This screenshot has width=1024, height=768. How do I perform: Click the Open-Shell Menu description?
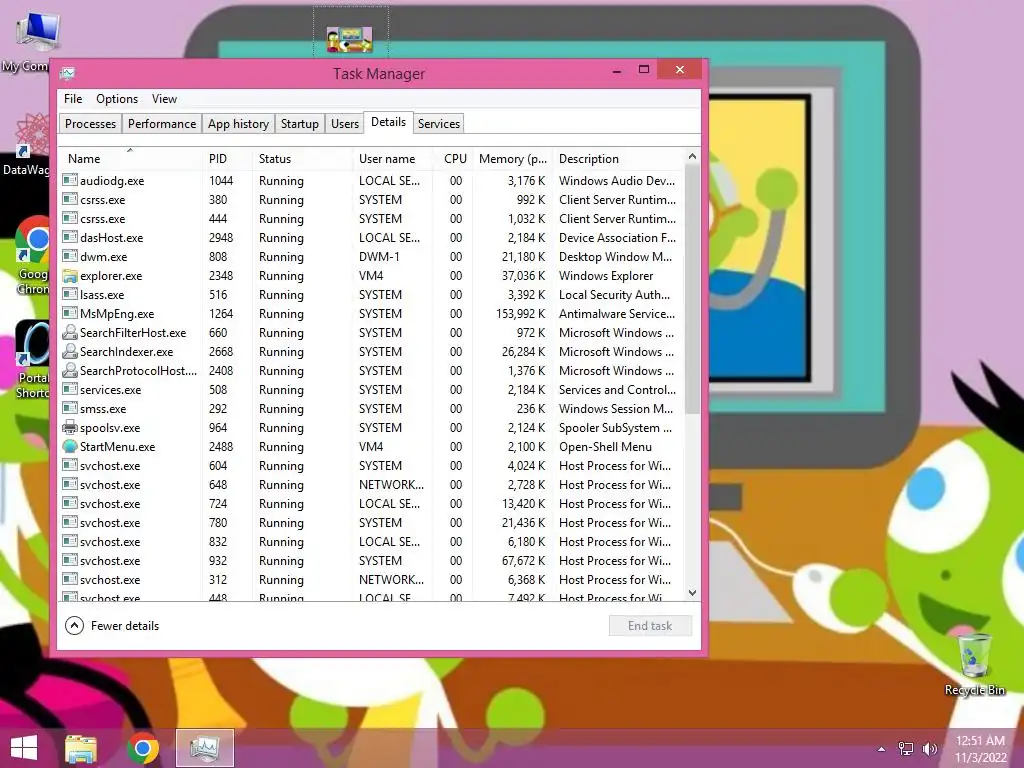pos(605,447)
